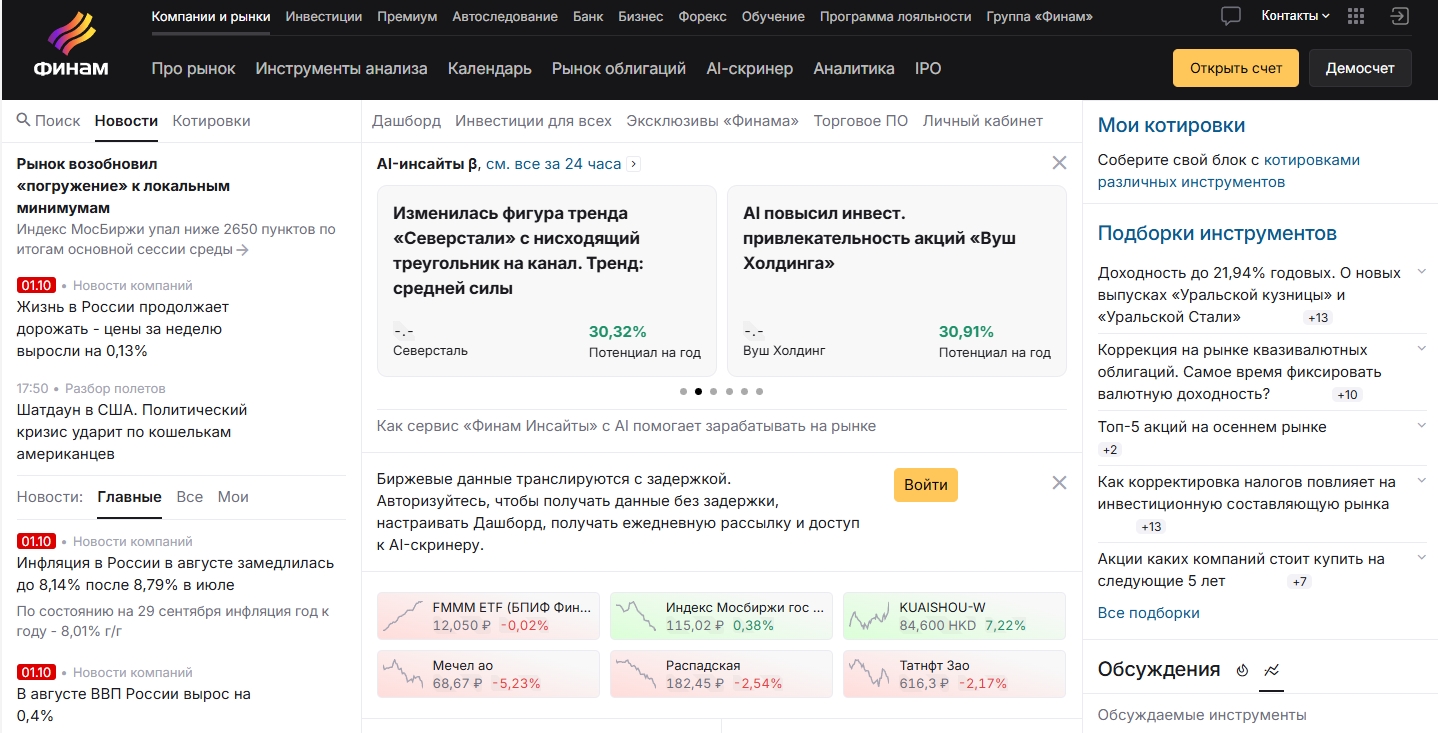Click the yellow Войти button
Viewport: 1438px width, 733px height.
click(x=925, y=485)
